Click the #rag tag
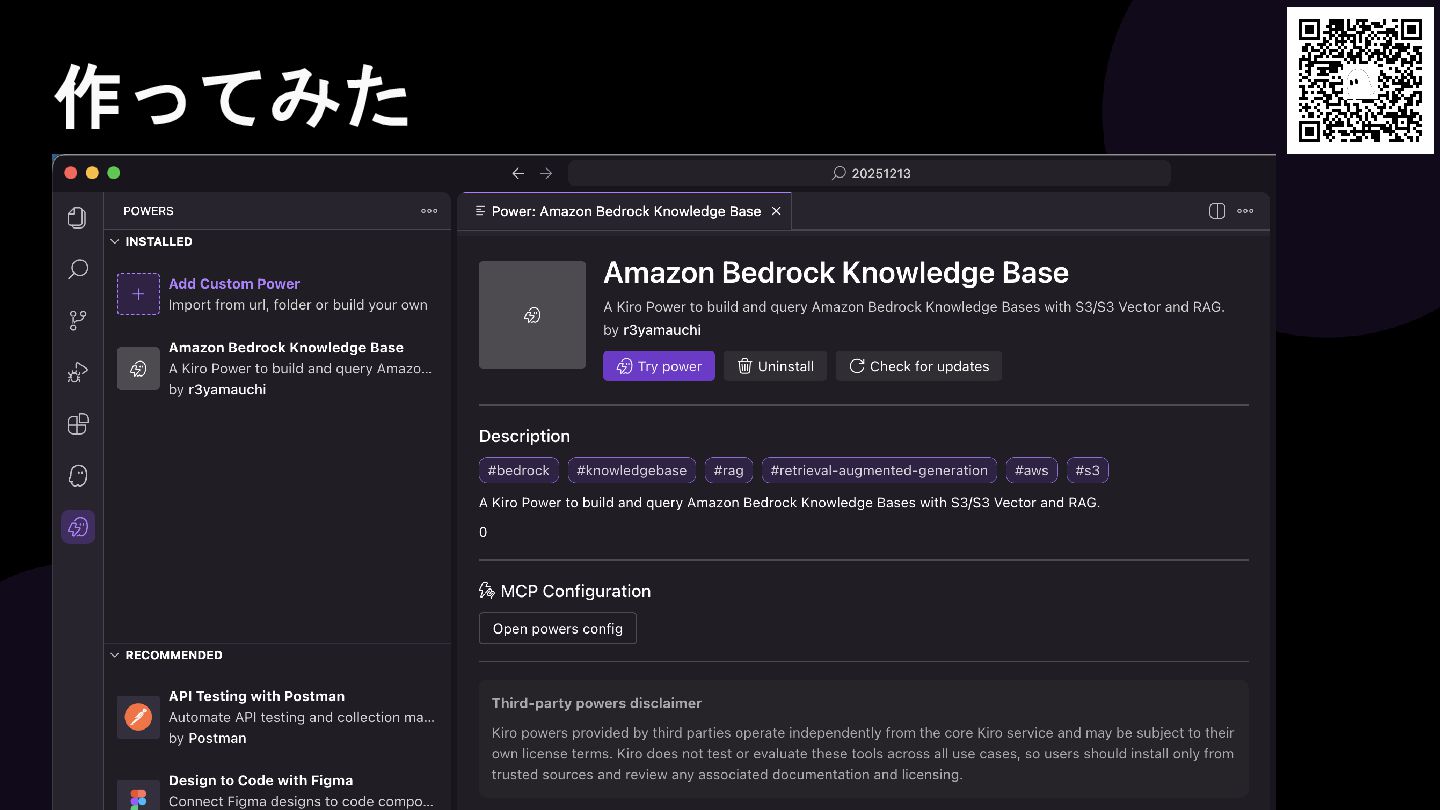Viewport: 1440px width, 810px height. [x=728, y=470]
